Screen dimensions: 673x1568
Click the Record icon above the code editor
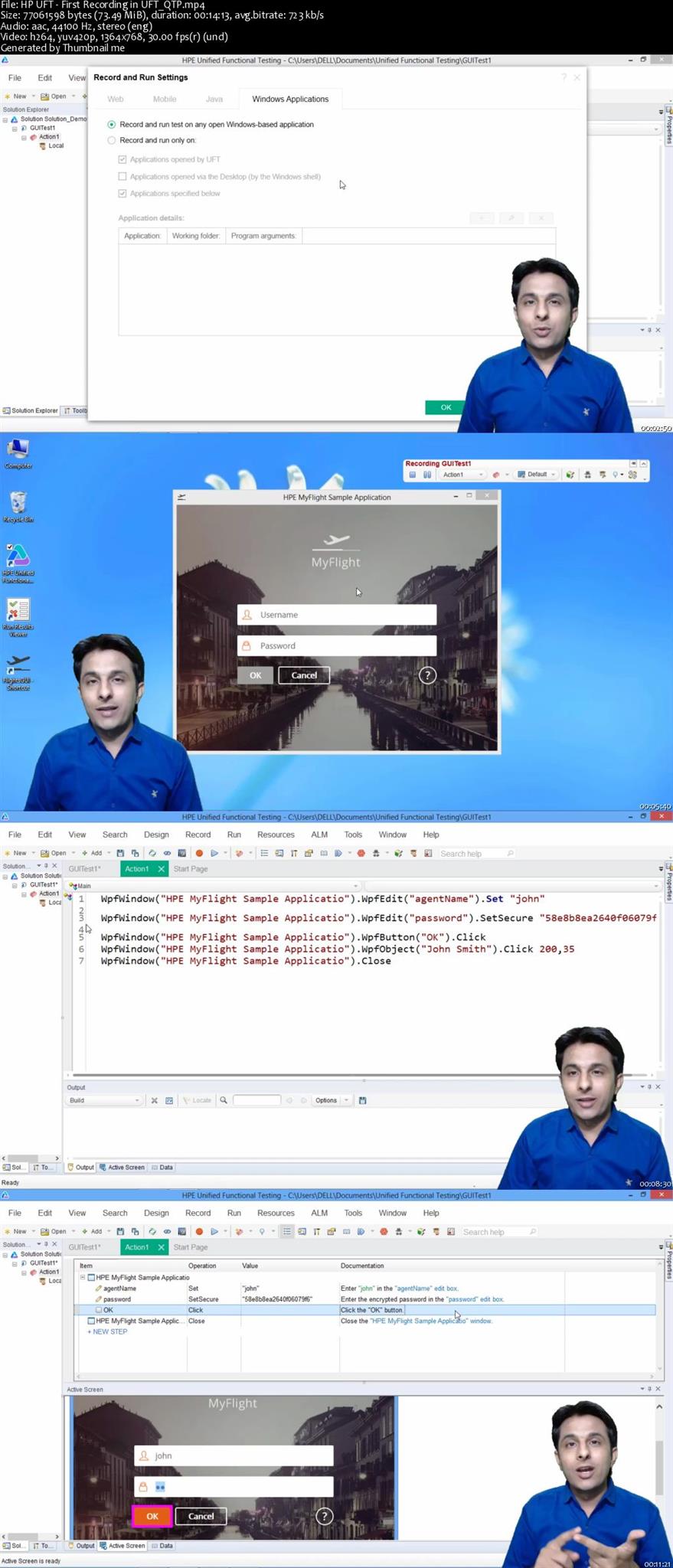click(199, 853)
